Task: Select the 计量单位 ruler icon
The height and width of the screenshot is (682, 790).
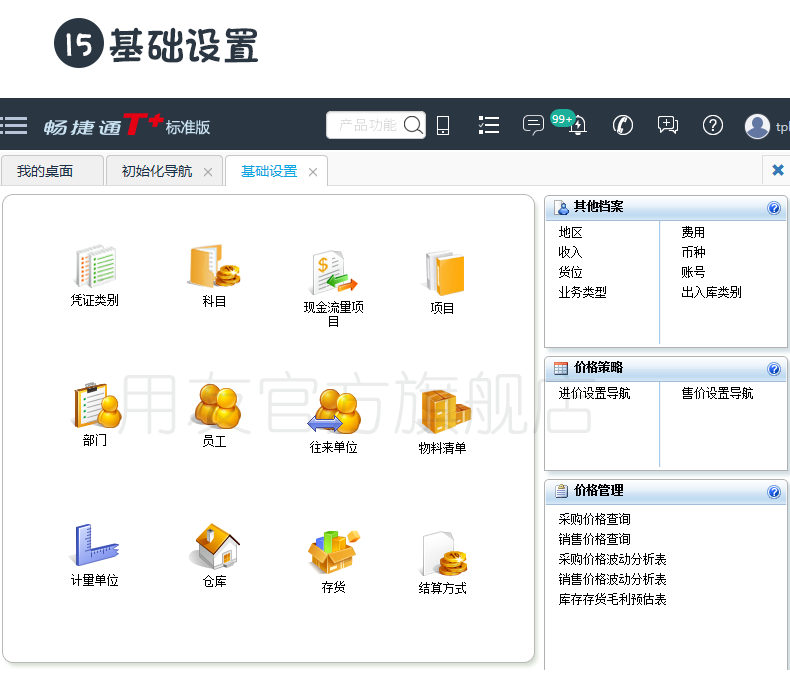Action: coord(95,545)
